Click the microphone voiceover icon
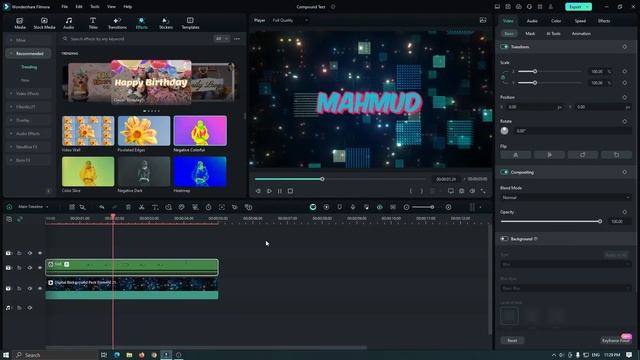 [353, 207]
